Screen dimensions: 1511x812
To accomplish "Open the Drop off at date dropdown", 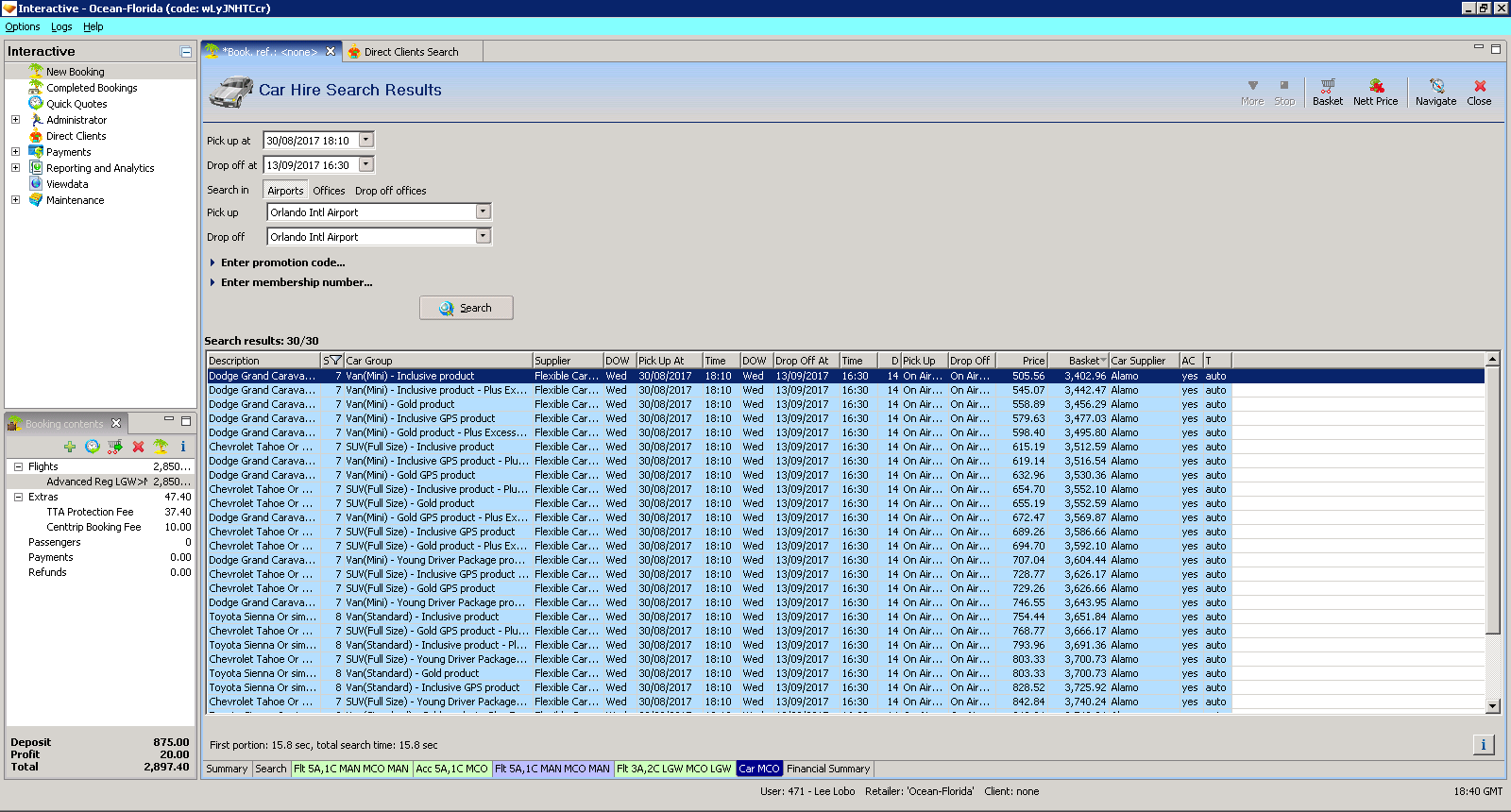I will point(366,164).
